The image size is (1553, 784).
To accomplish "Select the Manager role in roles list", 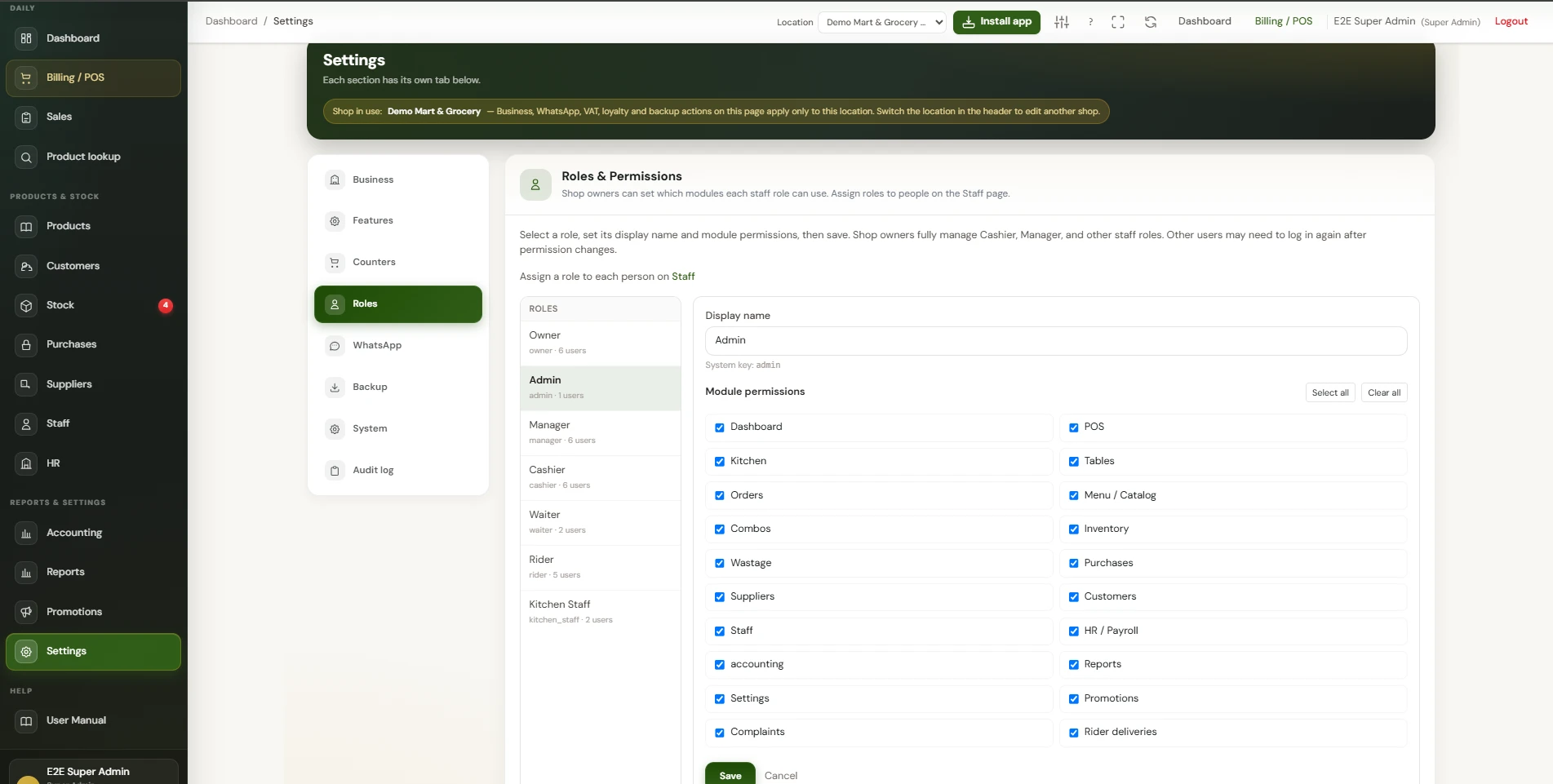I will (601, 433).
